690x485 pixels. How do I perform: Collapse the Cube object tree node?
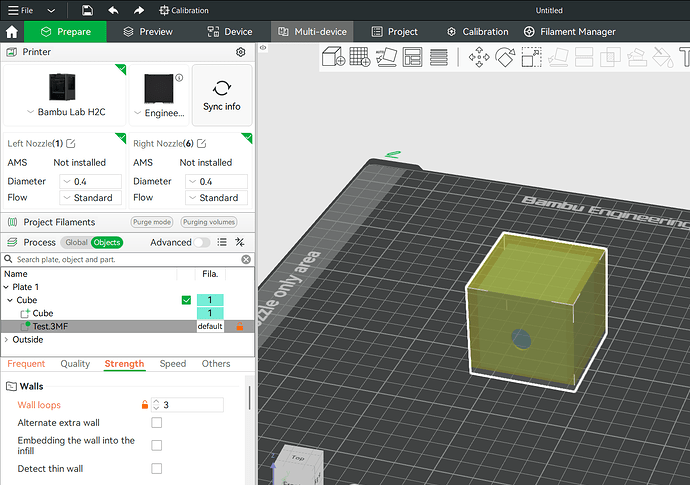[x=10, y=300]
